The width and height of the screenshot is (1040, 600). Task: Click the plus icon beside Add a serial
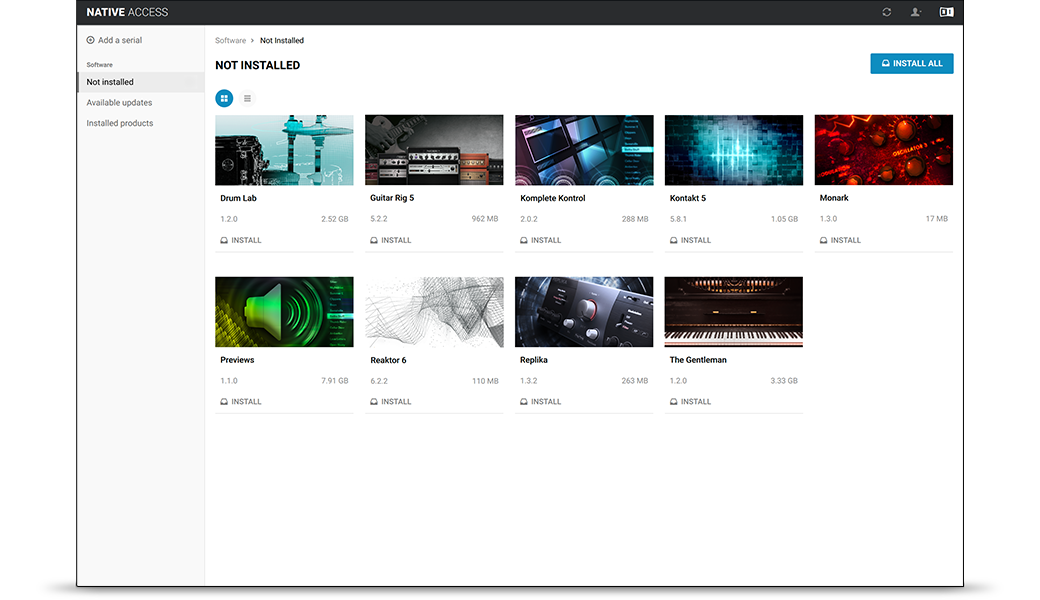tap(90, 40)
